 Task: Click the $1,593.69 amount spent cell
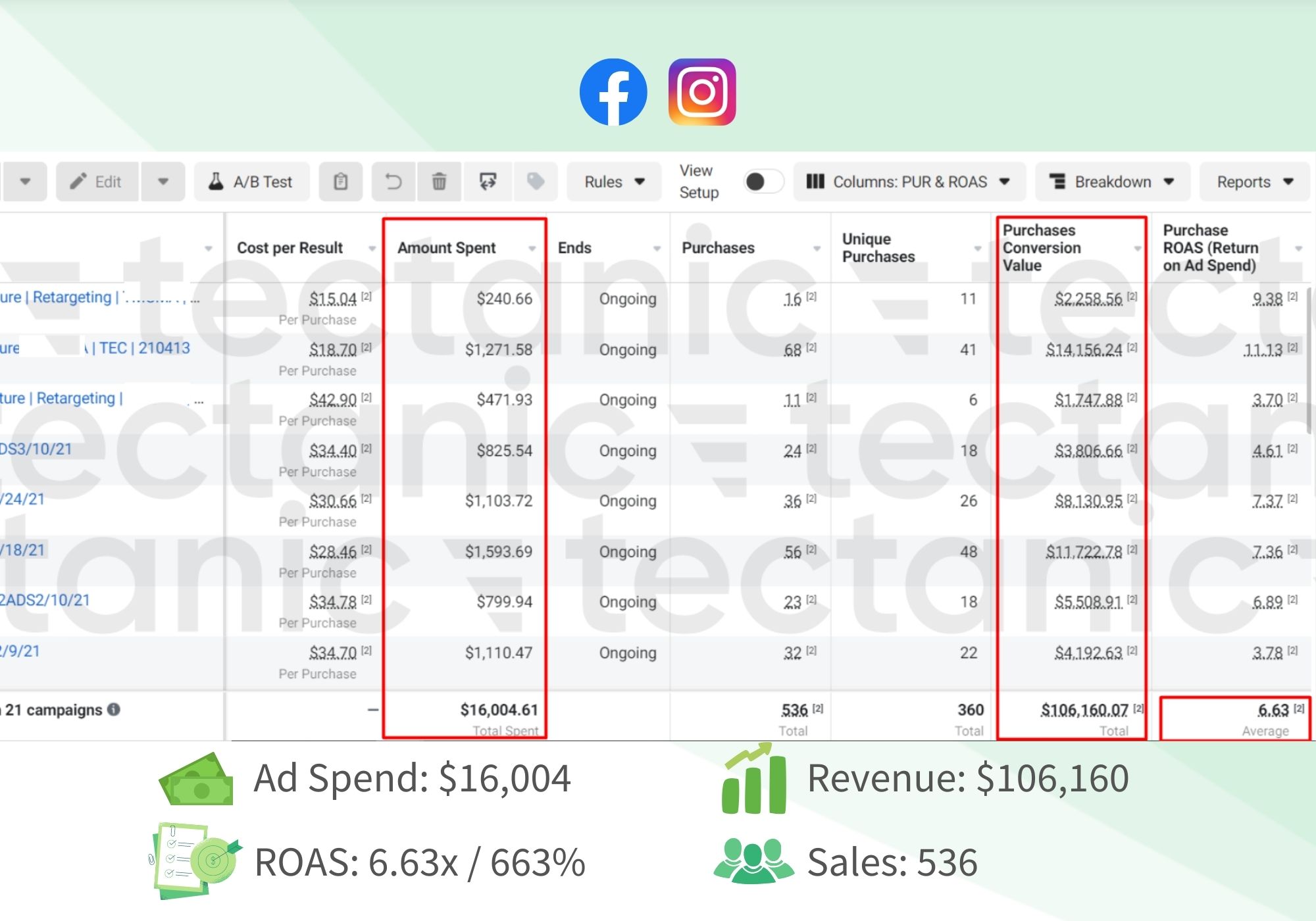coord(499,551)
